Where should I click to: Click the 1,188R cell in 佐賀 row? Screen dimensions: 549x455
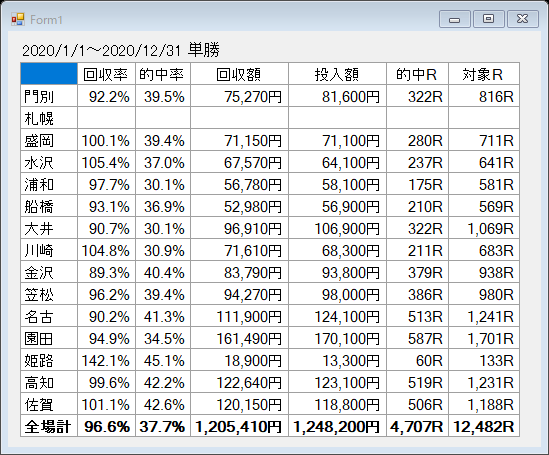point(484,405)
